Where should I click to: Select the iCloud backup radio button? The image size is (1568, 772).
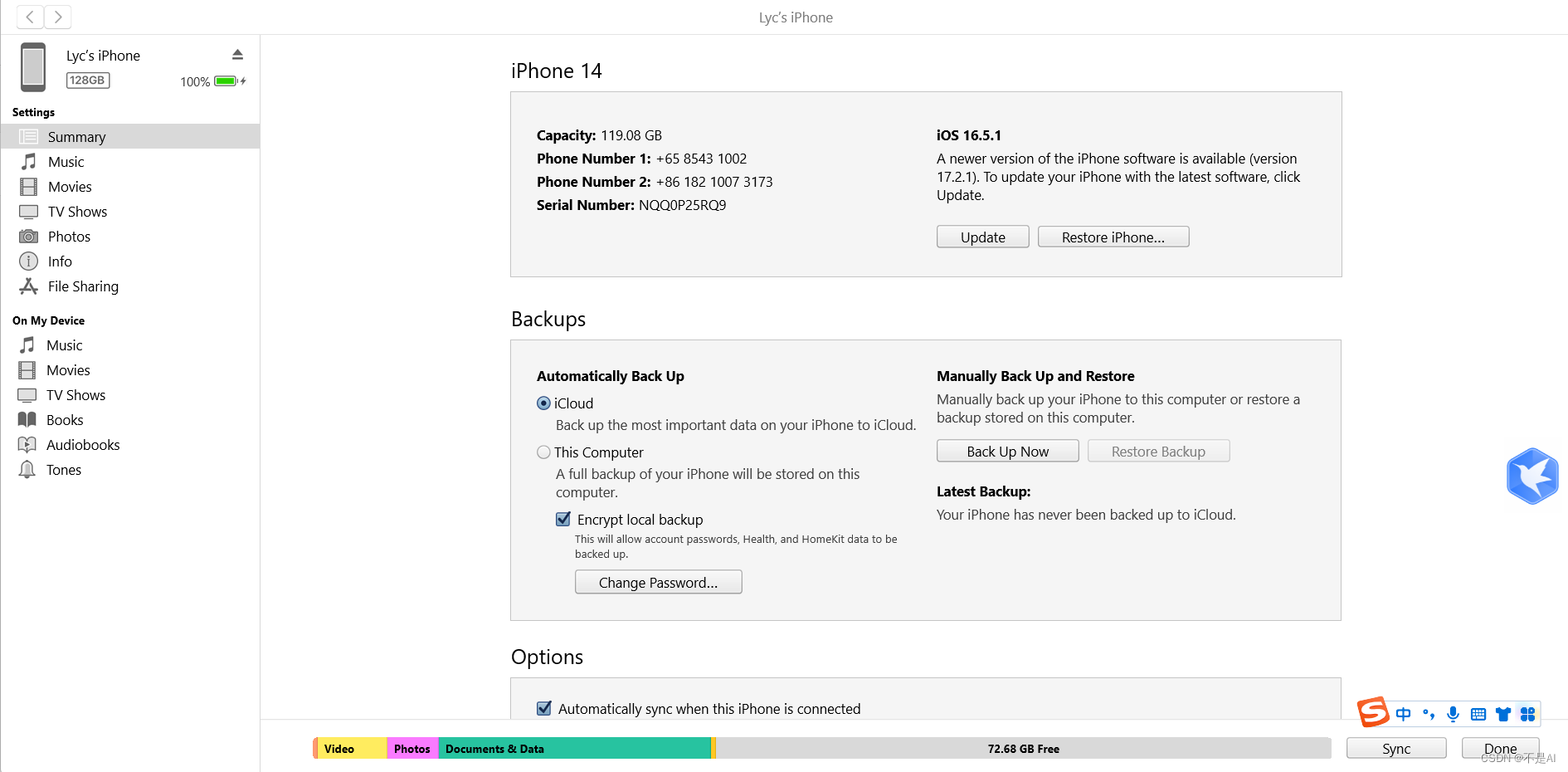pyautogui.click(x=543, y=403)
